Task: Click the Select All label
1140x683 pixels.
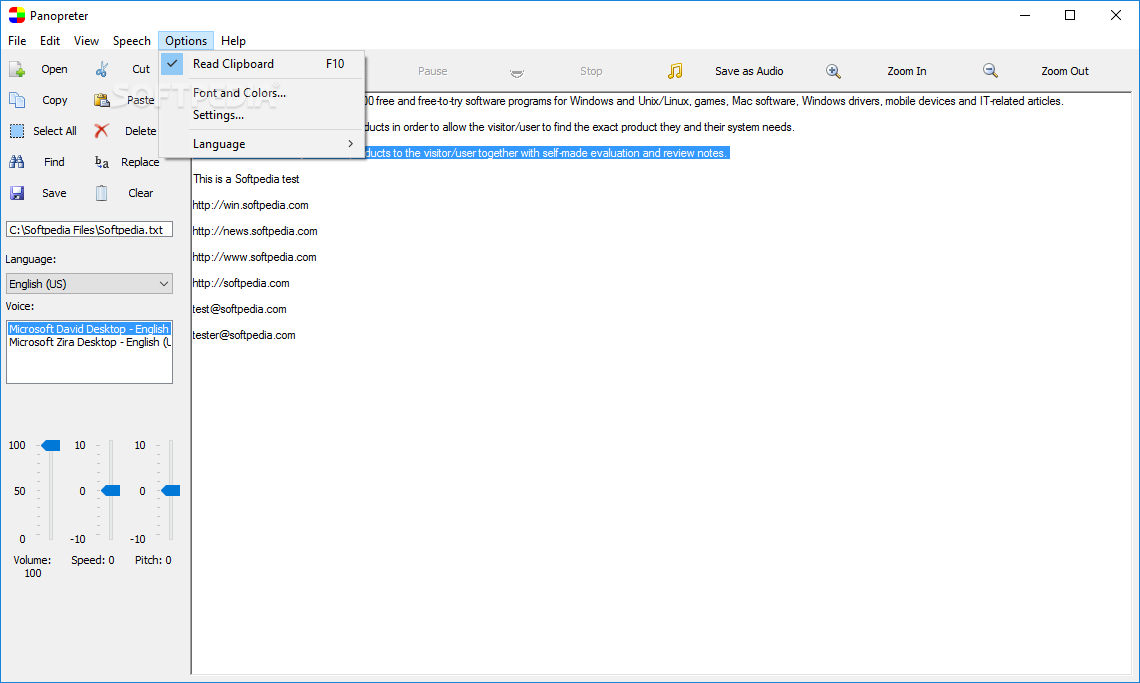Action: [55, 131]
